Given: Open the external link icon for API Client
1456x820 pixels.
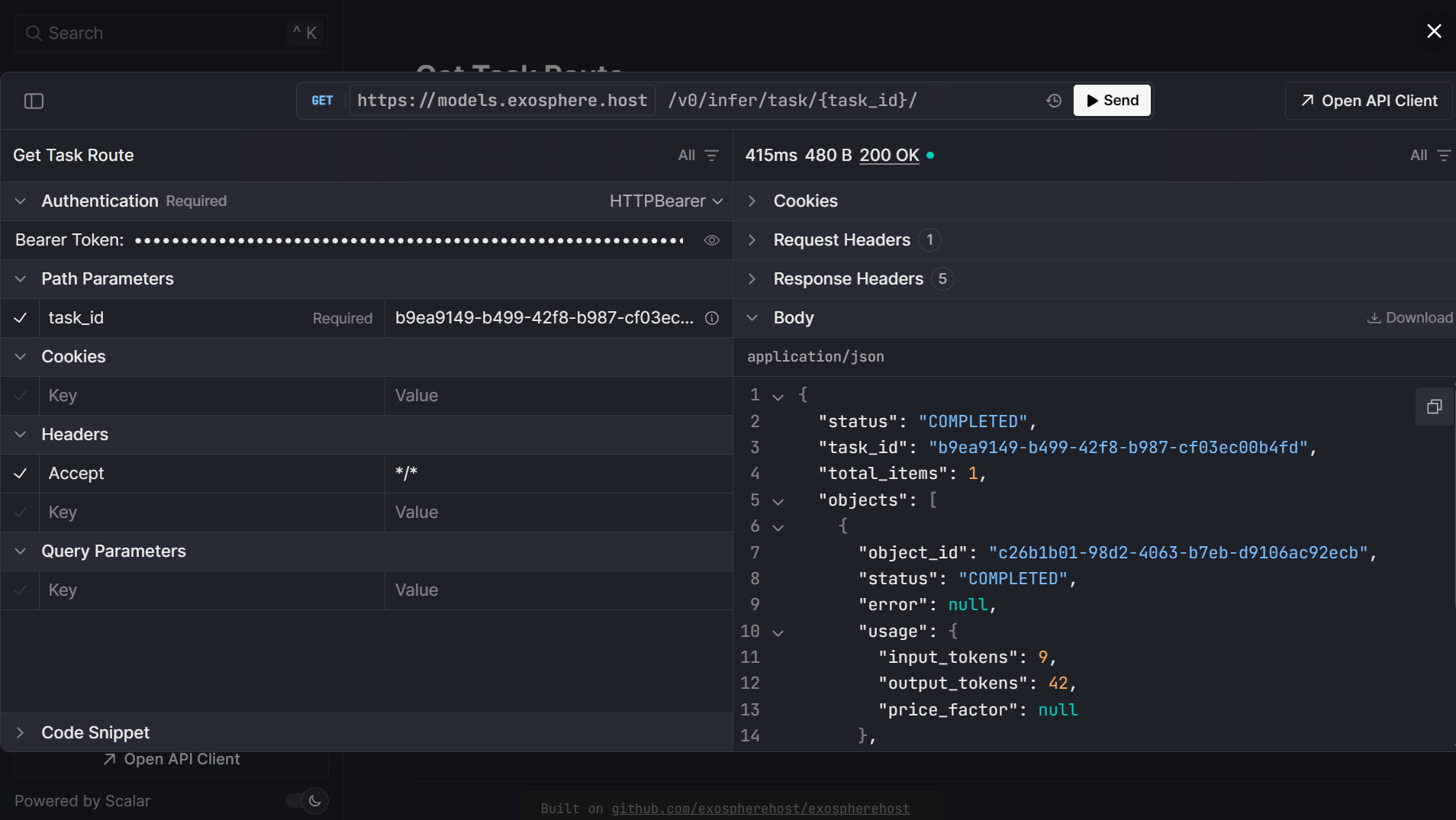Looking at the screenshot, I should [x=1306, y=100].
